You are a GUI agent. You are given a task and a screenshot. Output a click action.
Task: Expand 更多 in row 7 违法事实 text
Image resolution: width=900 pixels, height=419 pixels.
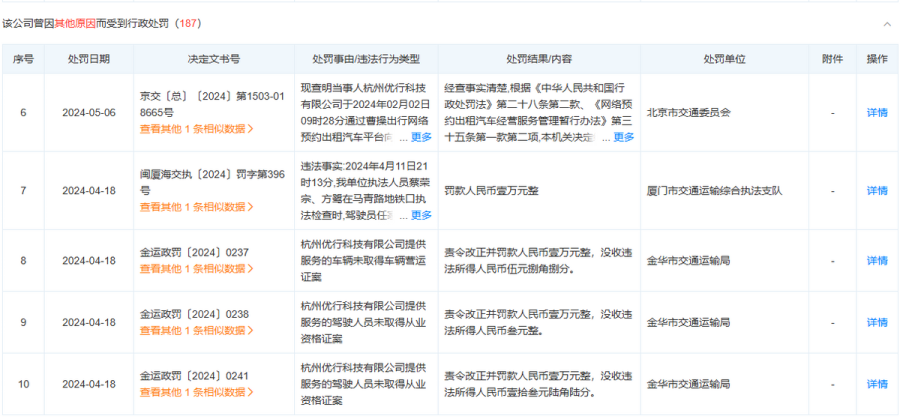click(x=421, y=215)
